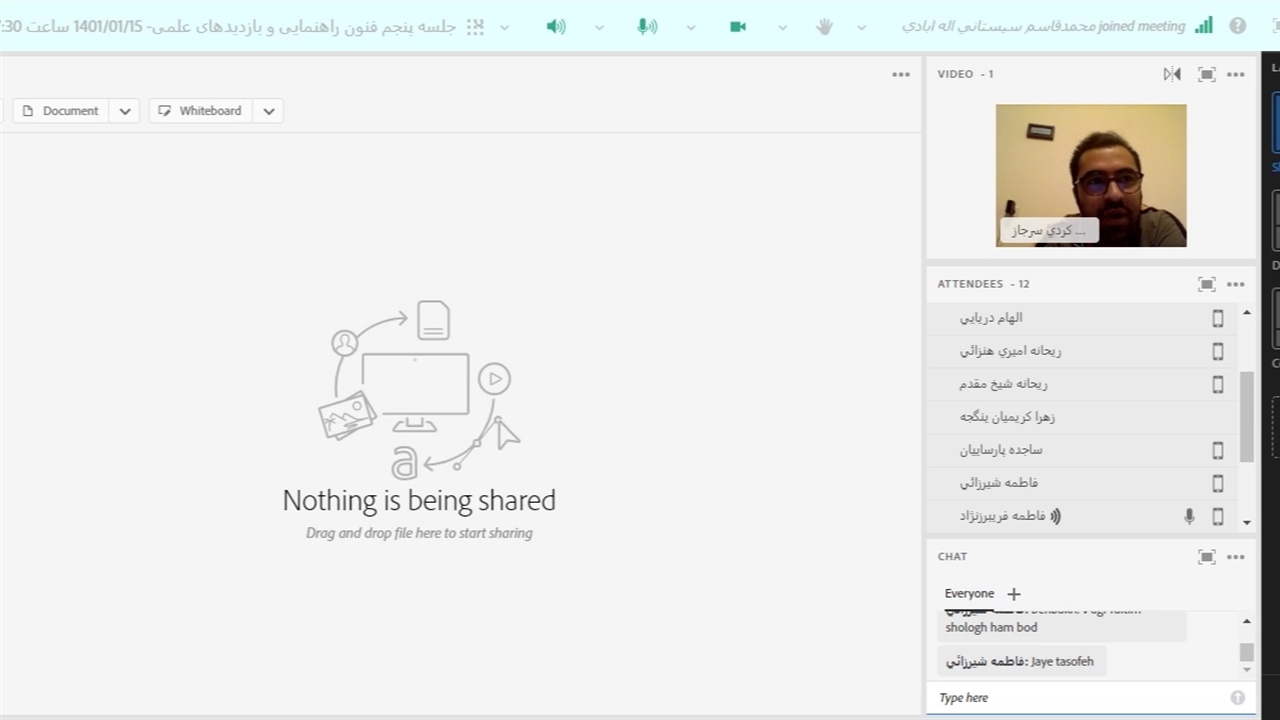This screenshot has width=1280, height=720.
Task: Select the Everyone chat tab
Action: click(x=969, y=593)
